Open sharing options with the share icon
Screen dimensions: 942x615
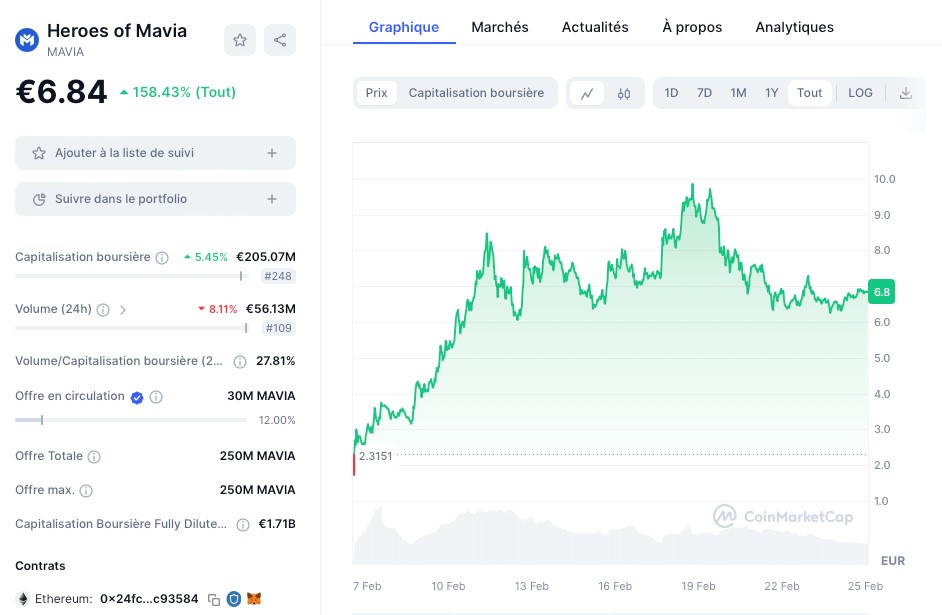[x=278, y=39]
